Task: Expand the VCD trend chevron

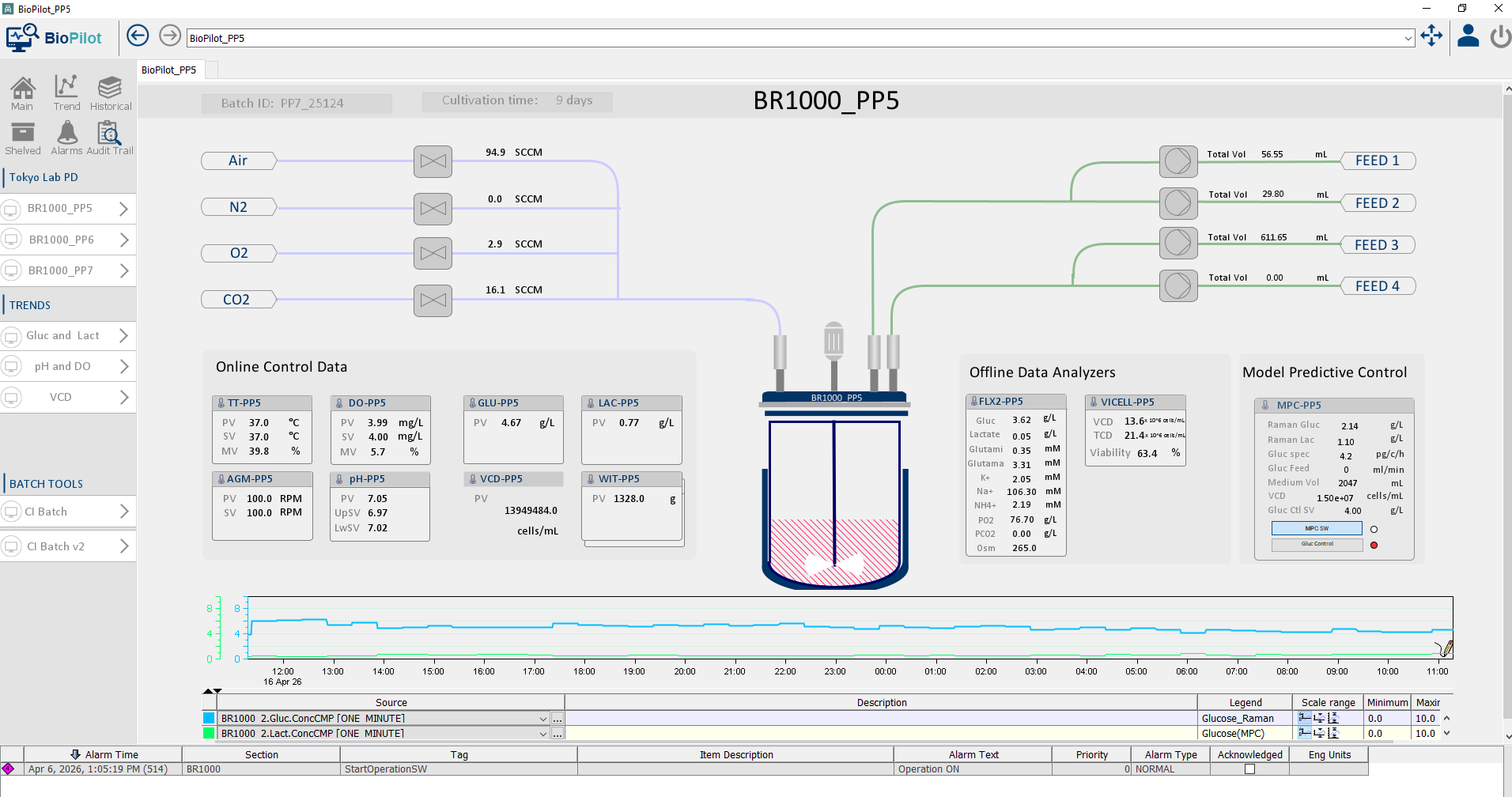Action: [x=123, y=397]
